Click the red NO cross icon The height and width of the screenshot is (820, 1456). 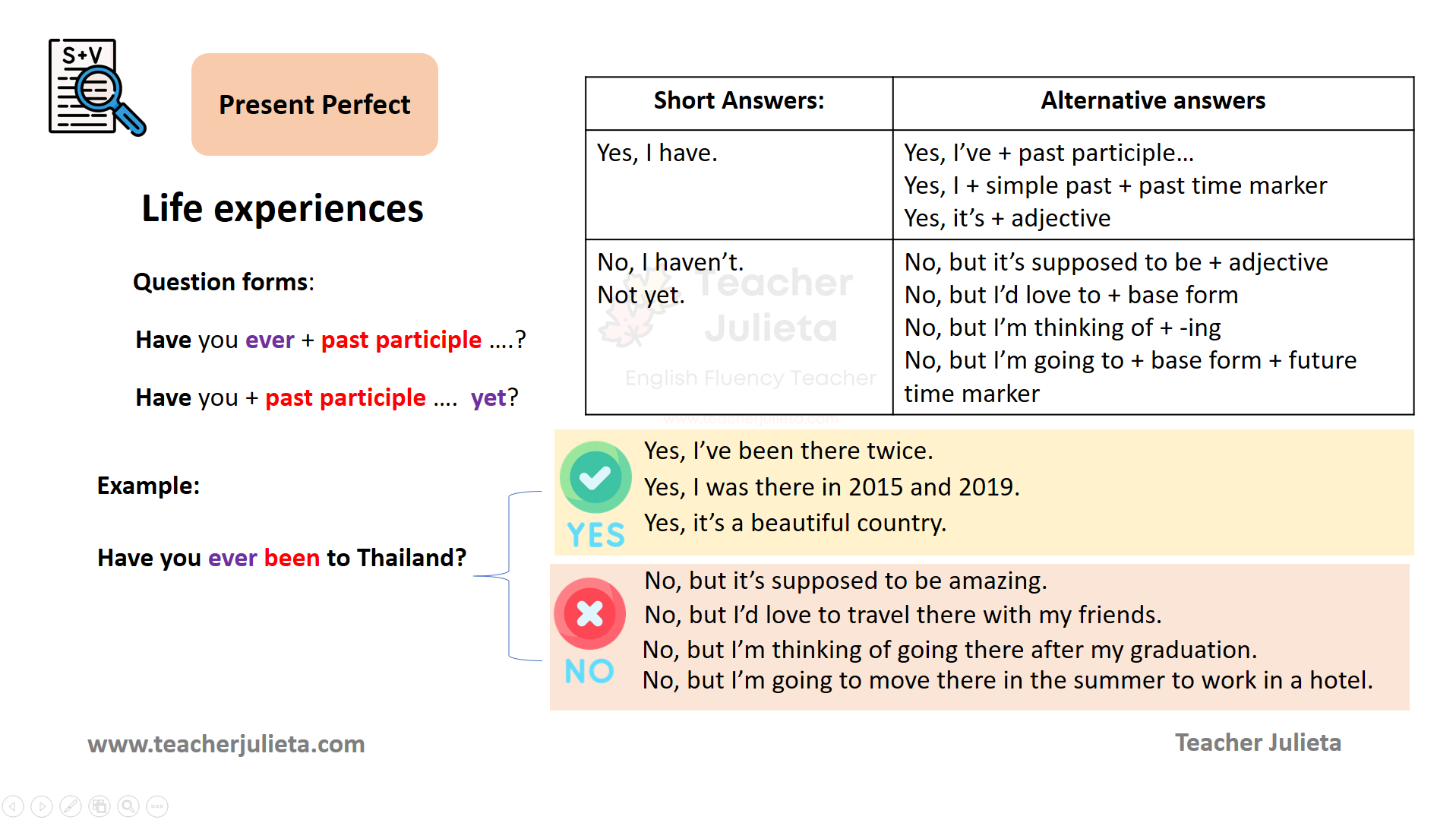coord(589,613)
